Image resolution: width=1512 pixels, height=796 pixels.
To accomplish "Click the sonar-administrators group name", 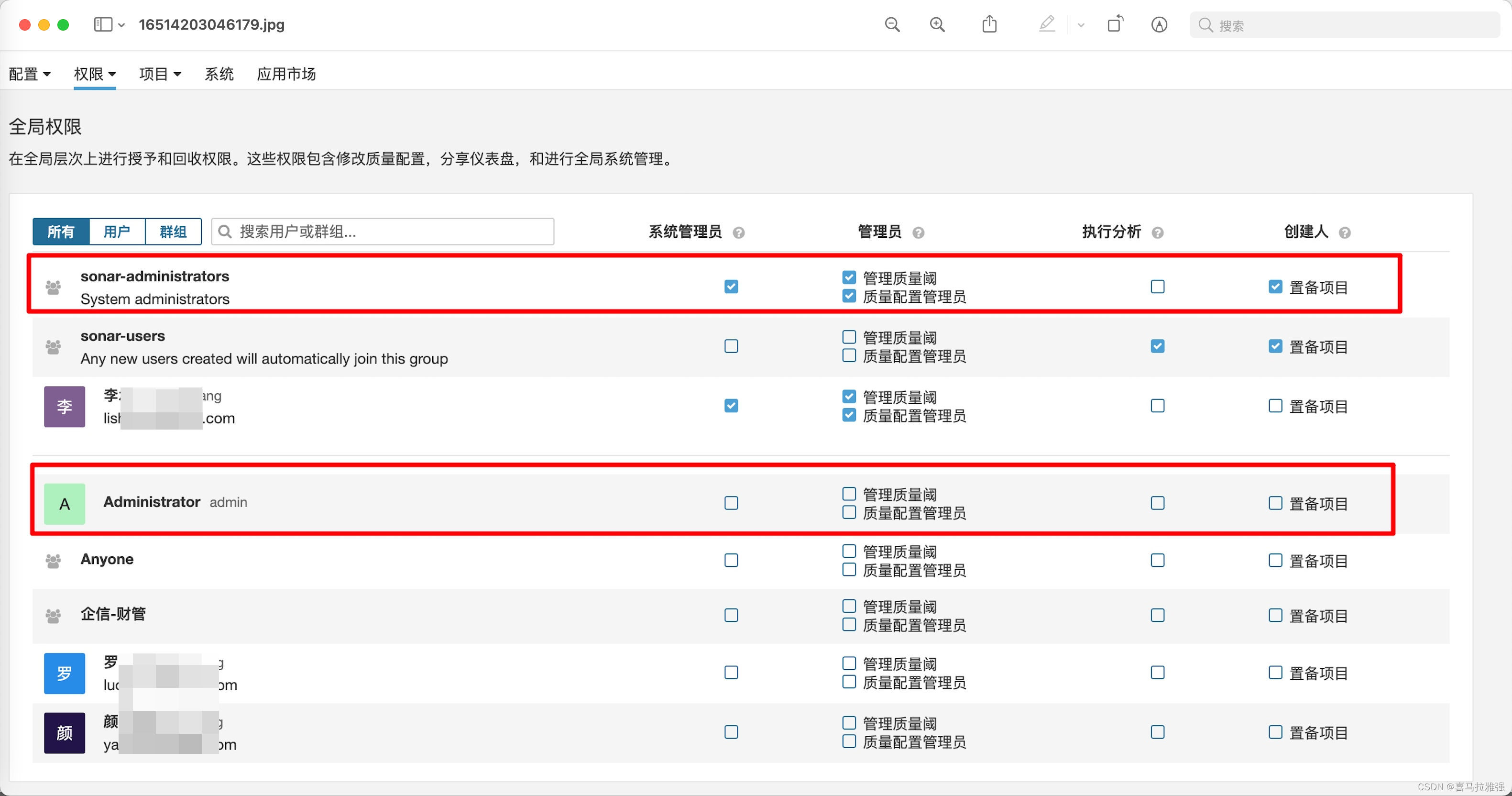I will pos(155,276).
